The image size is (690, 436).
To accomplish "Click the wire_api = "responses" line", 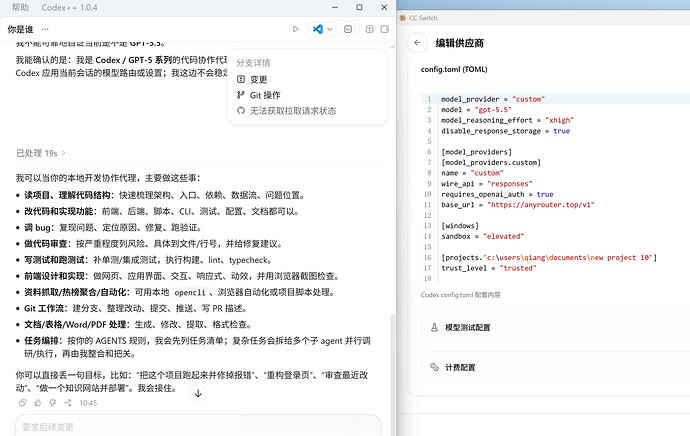I will pyautogui.click(x=487, y=183).
